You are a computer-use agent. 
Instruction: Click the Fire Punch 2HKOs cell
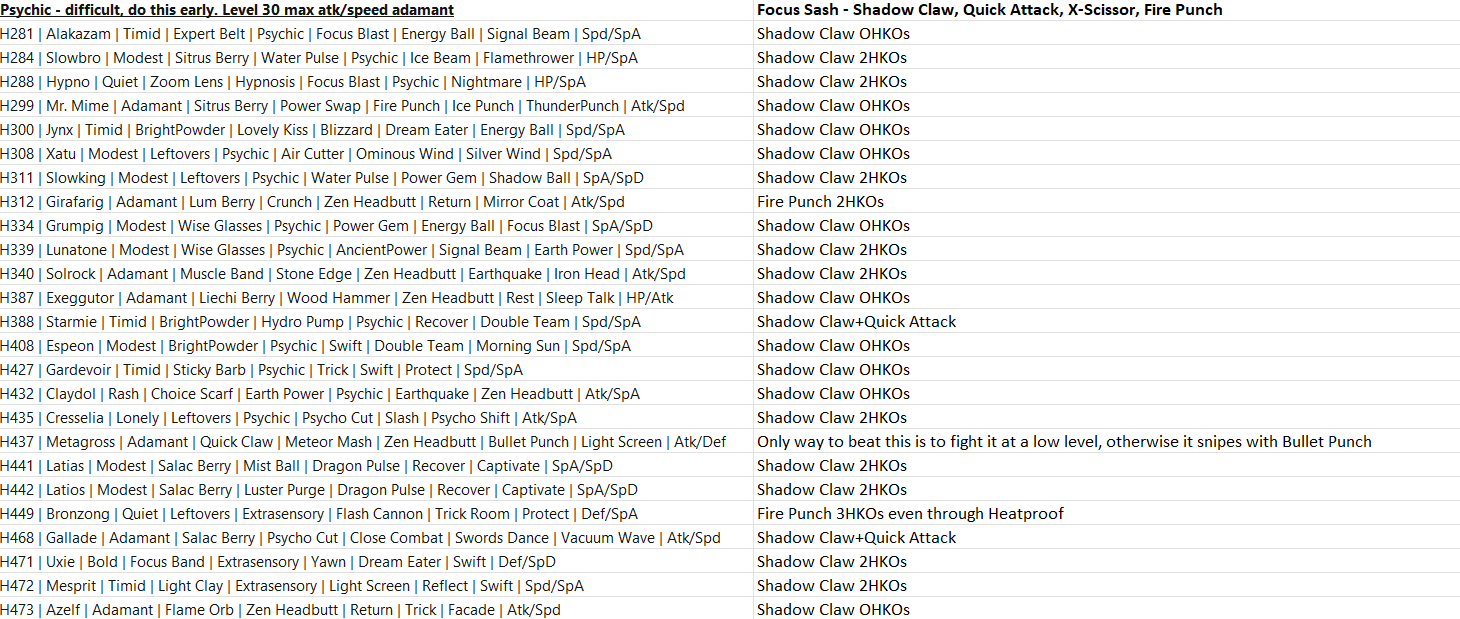tap(820, 202)
